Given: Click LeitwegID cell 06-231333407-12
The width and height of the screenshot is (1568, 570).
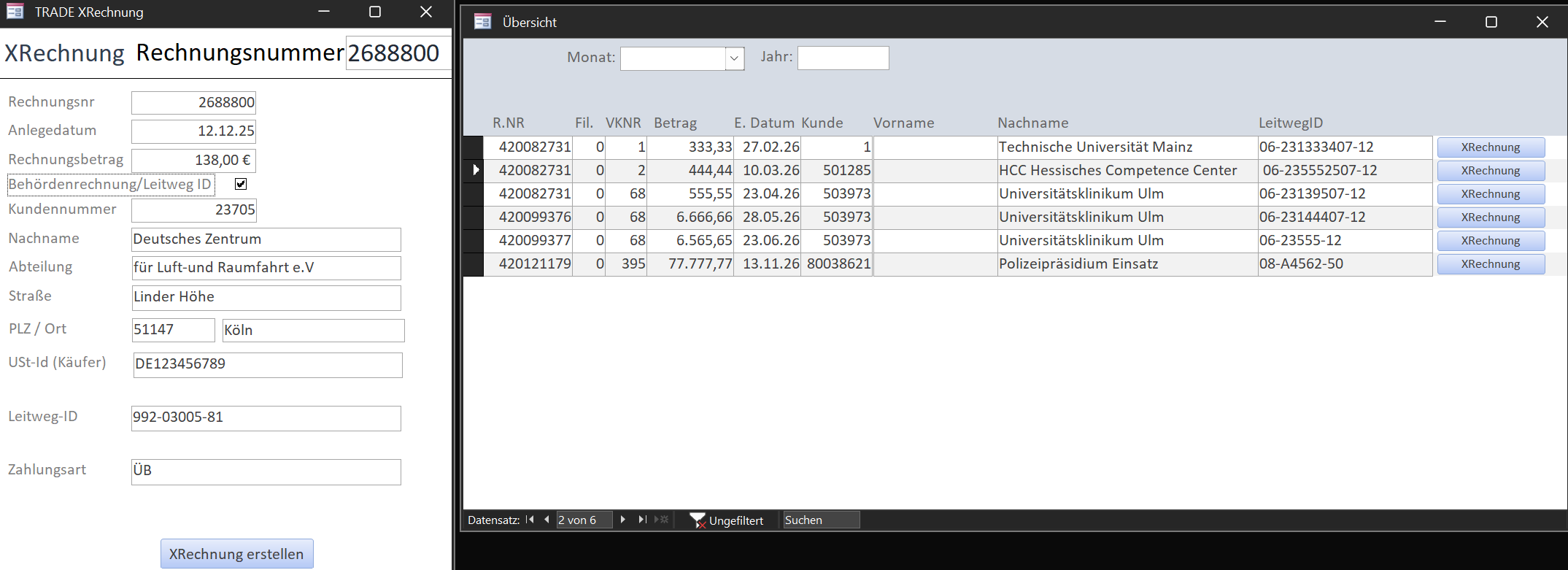Looking at the screenshot, I should click(1345, 147).
